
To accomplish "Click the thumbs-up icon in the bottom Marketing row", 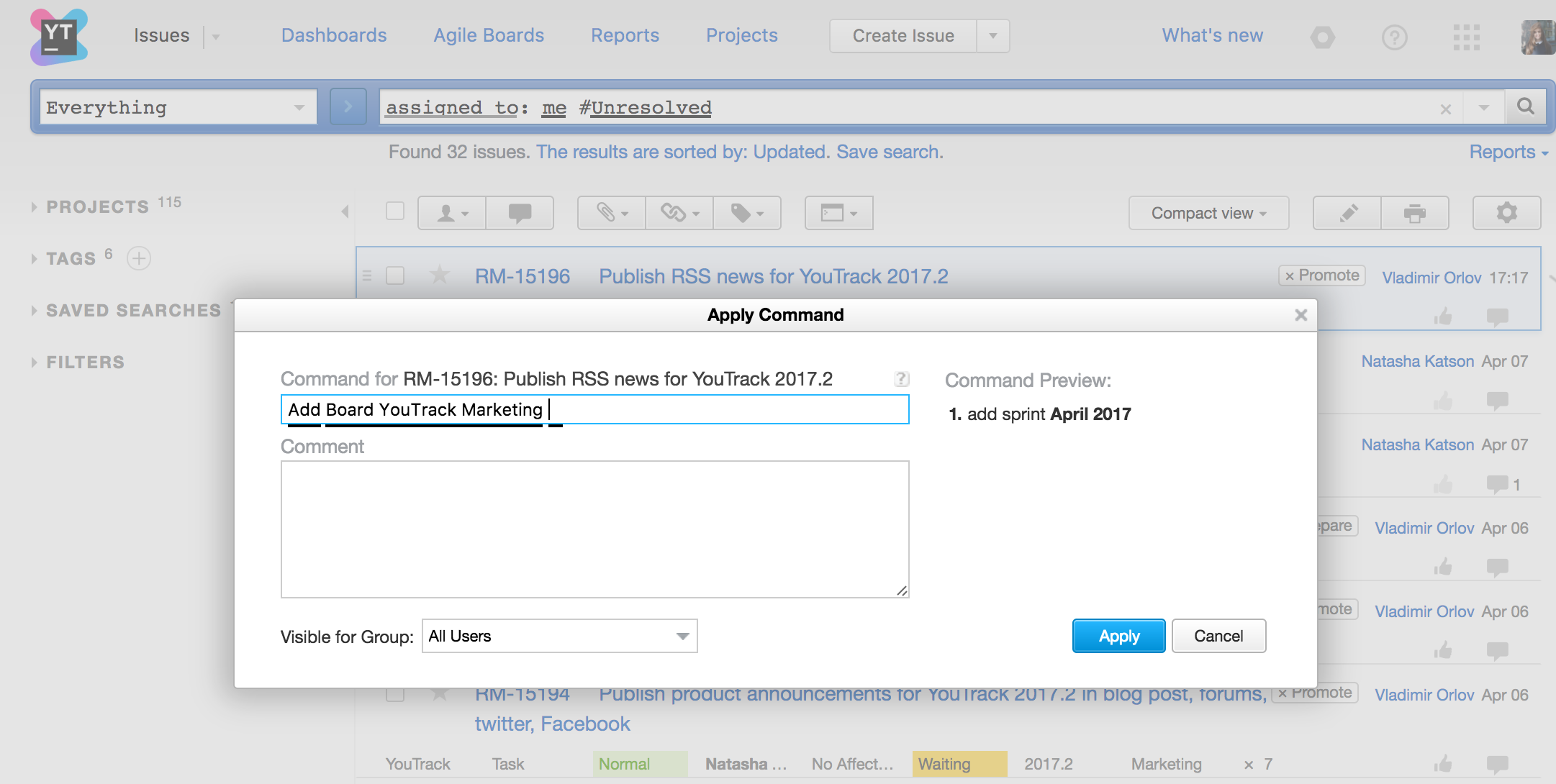I will tap(1443, 764).
